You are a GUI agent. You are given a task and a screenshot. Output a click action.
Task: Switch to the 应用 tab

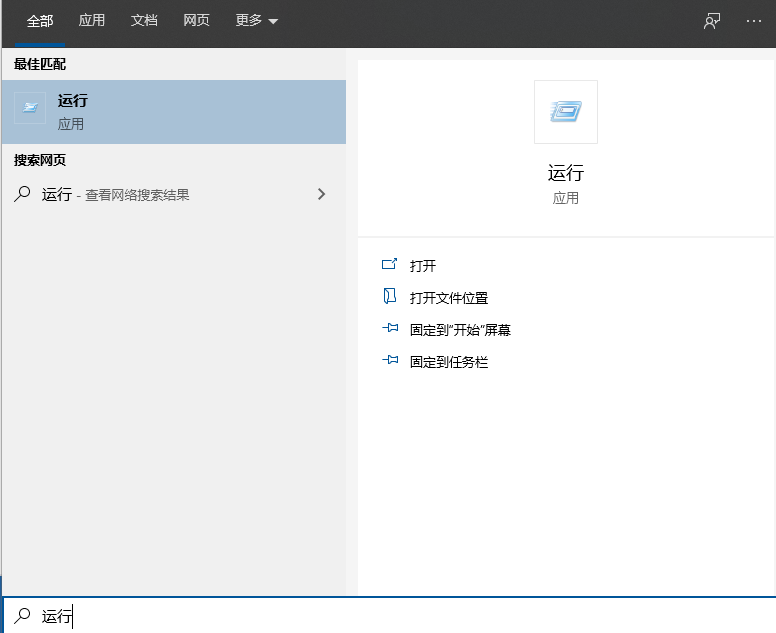(x=92, y=21)
